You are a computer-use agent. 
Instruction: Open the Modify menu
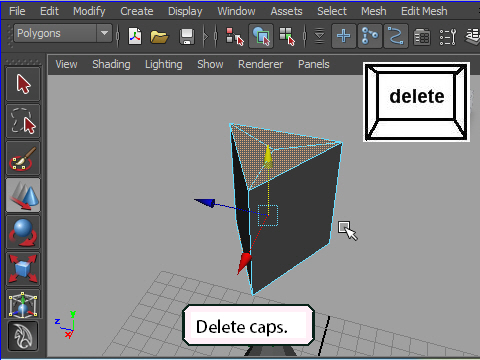point(89,11)
